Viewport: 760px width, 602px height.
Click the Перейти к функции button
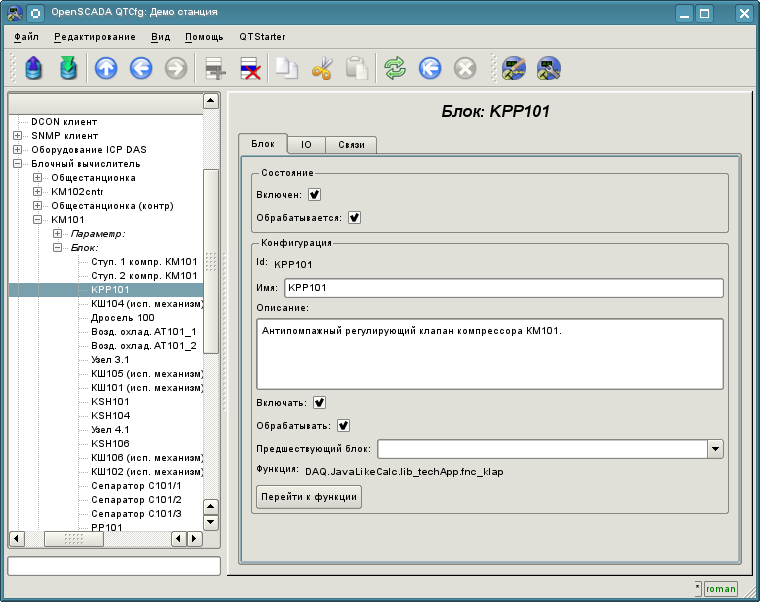pyautogui.click(x=308, y=497)
